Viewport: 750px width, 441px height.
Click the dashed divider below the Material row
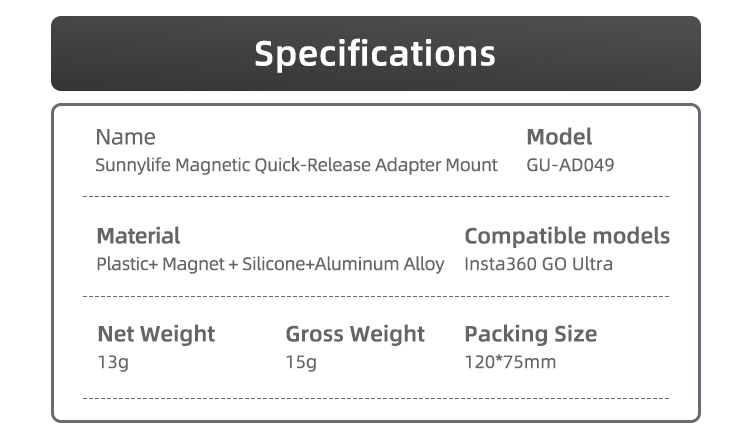point(375,297)
